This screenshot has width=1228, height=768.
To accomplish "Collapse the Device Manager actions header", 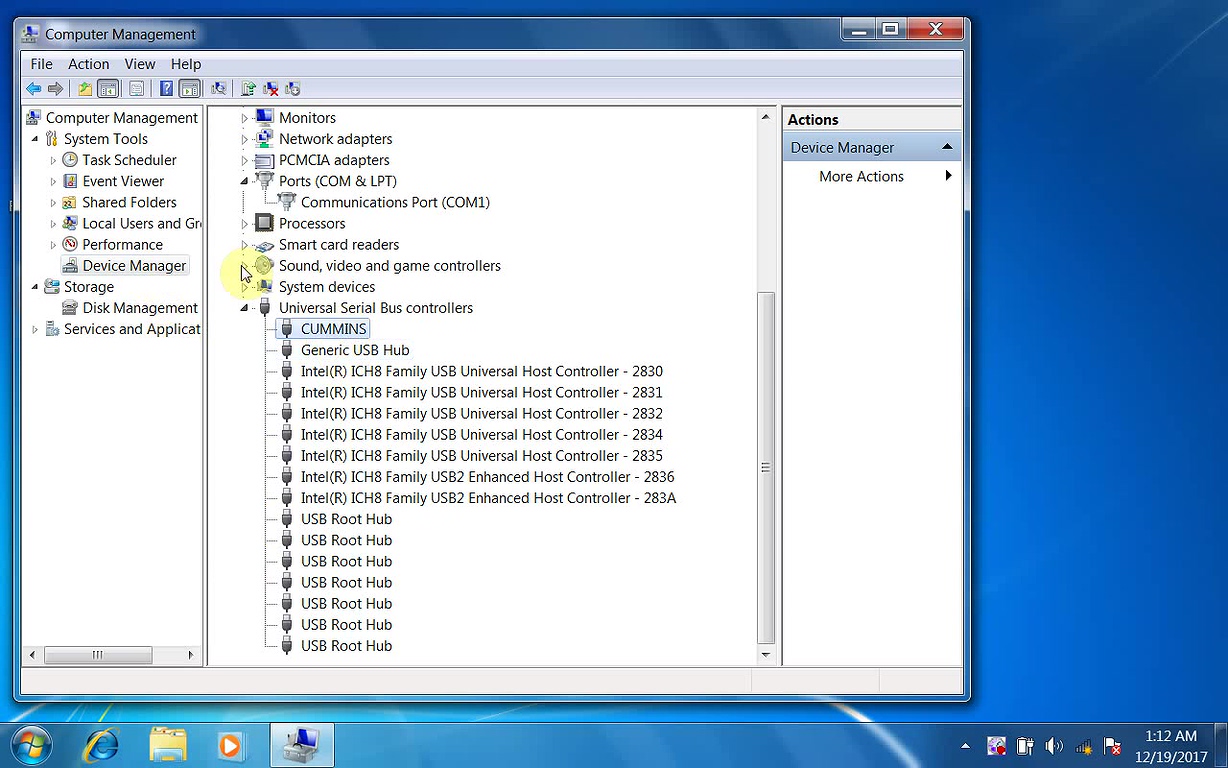I will [946, 147].
